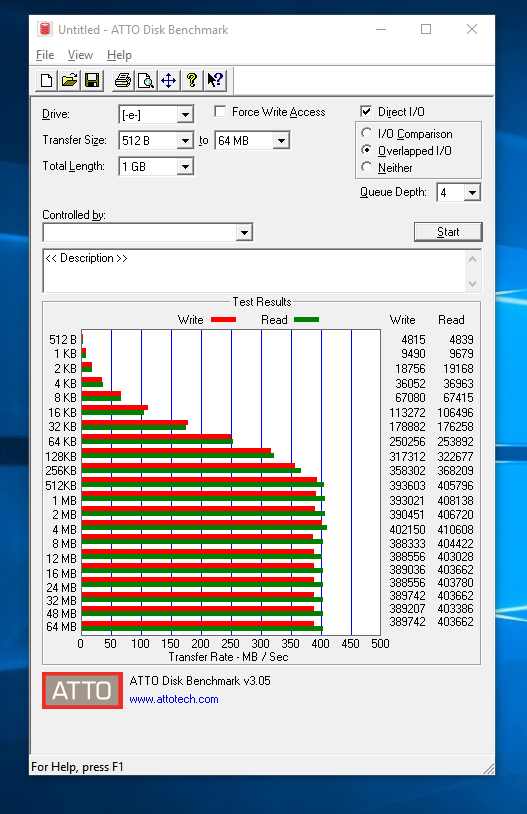Viewport: 527px width, 814px height.
Task: Select the I/O Comparison radio option
Action: click(x=367, y=133)
